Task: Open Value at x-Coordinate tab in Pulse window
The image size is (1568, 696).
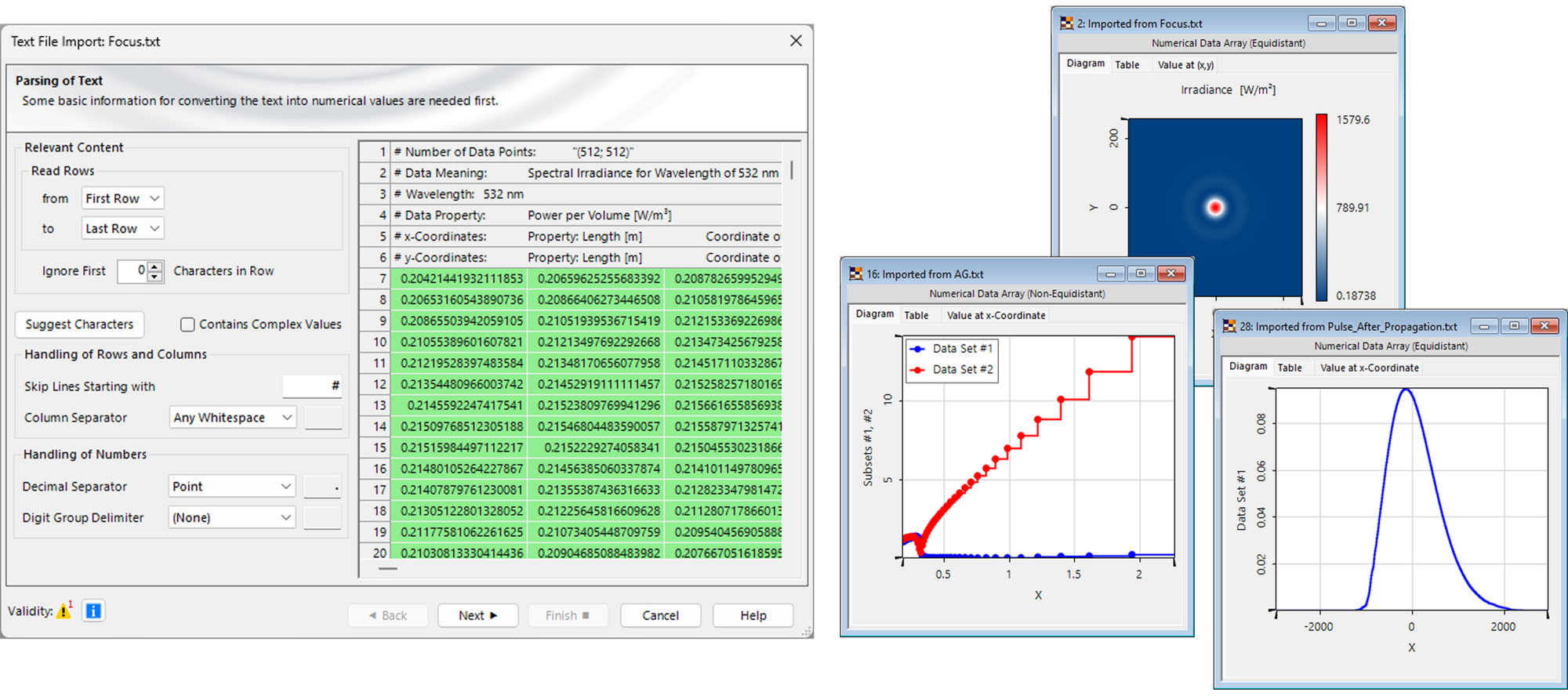Action: 1369,368
